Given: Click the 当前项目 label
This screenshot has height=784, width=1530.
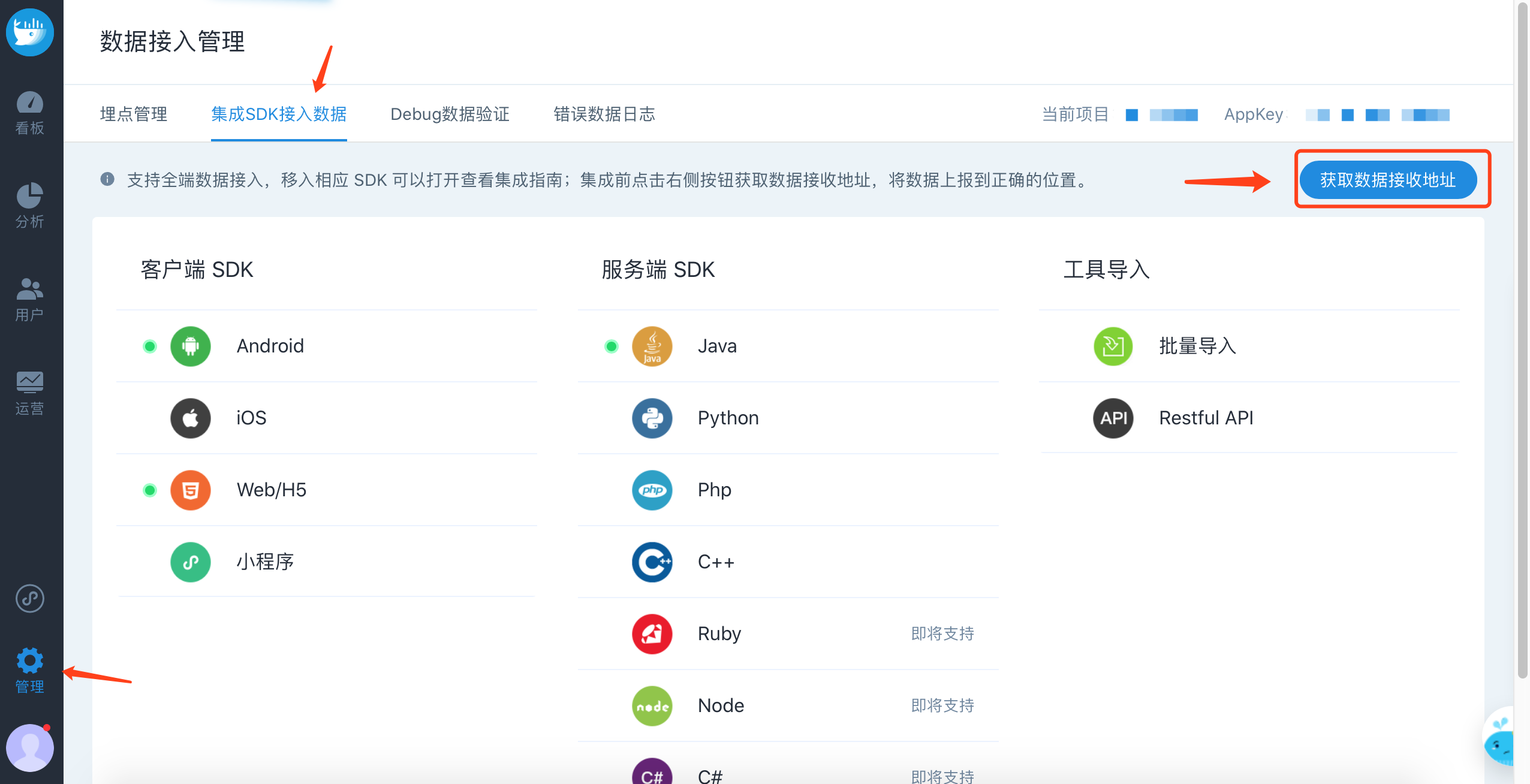Looking at the screenshot, I should pyautogui.click(x=1076, y=114).
